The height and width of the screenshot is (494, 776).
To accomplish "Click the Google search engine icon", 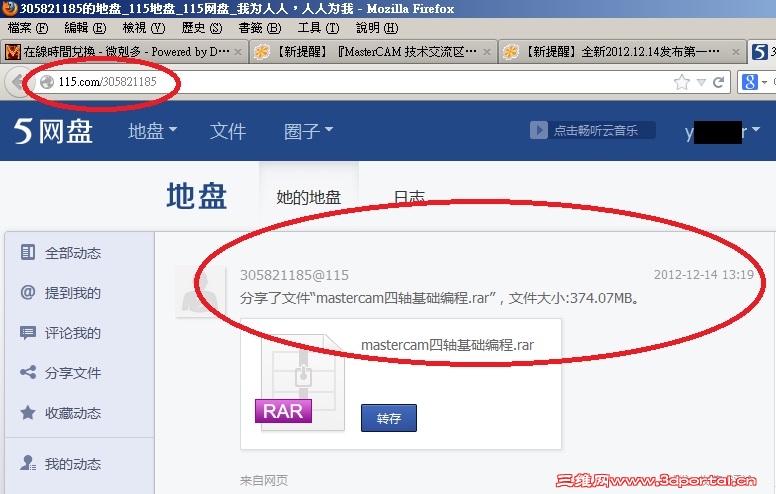I will [749, 82].
